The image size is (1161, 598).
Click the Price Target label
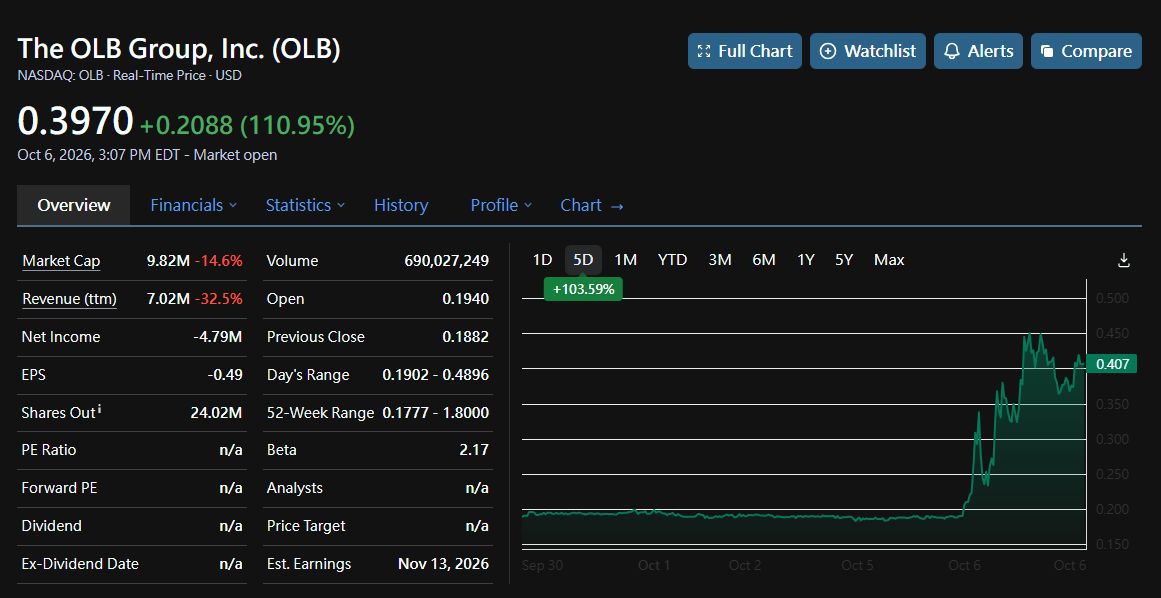306,526
